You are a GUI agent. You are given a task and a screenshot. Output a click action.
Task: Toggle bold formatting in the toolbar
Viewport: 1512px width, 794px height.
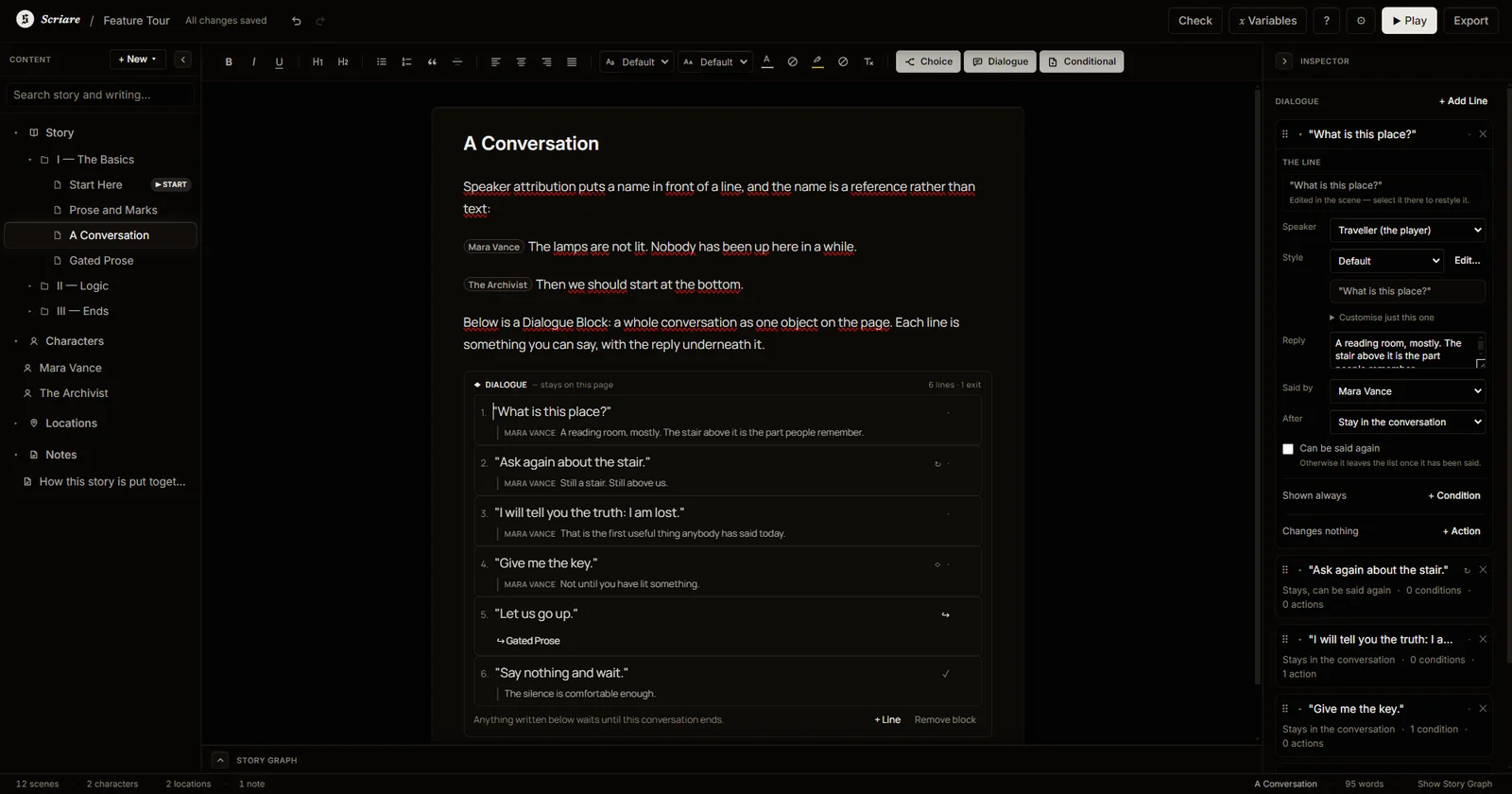[229, 61]
